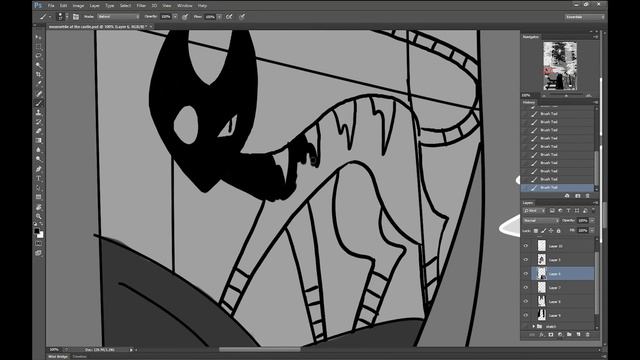Viewport: 640px width, 360px height.
Task: Select the Rectangle shape tool
Action: click(38, 197)
